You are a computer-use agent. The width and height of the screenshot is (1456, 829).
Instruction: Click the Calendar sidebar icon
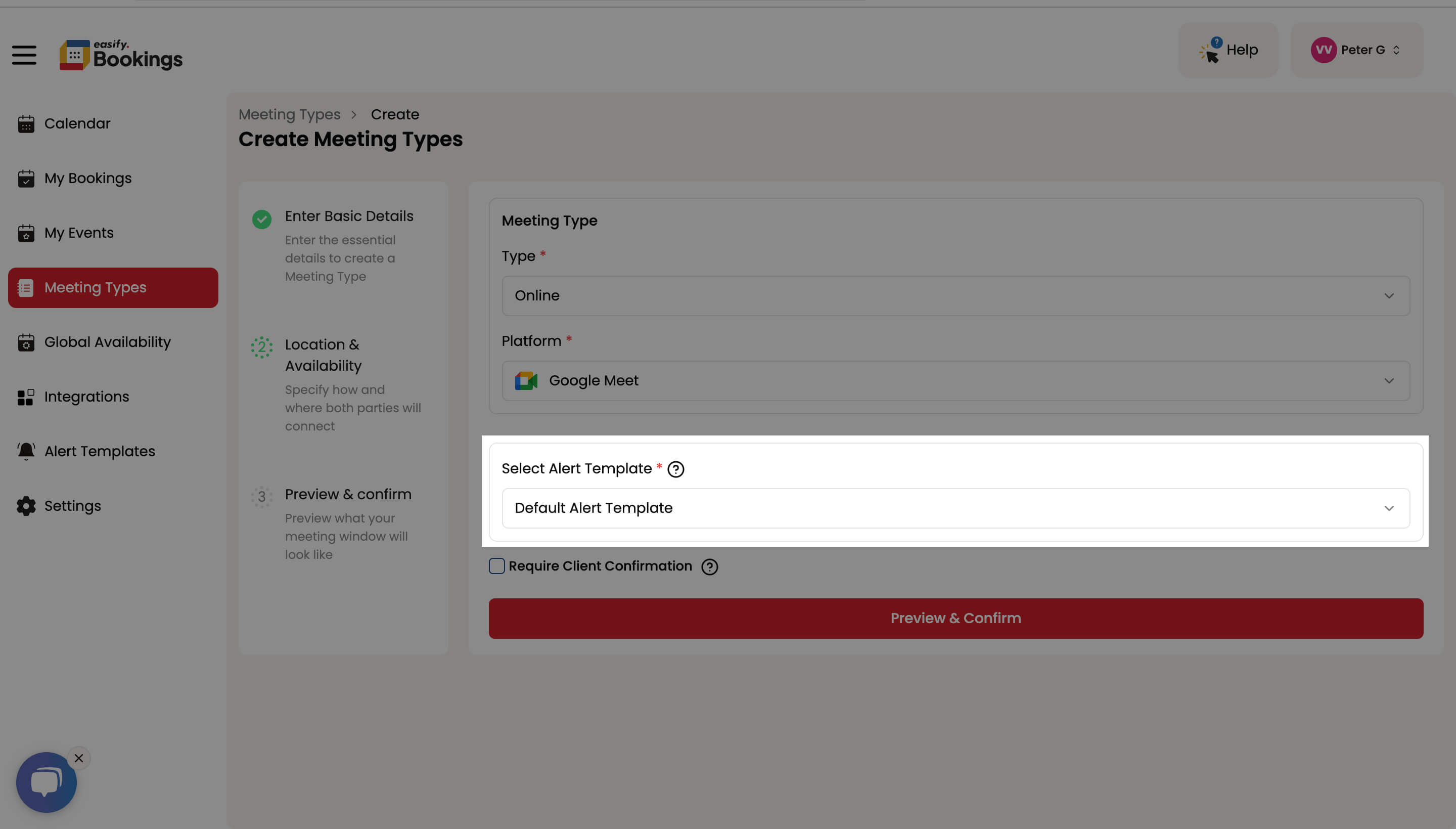(26, 123)
